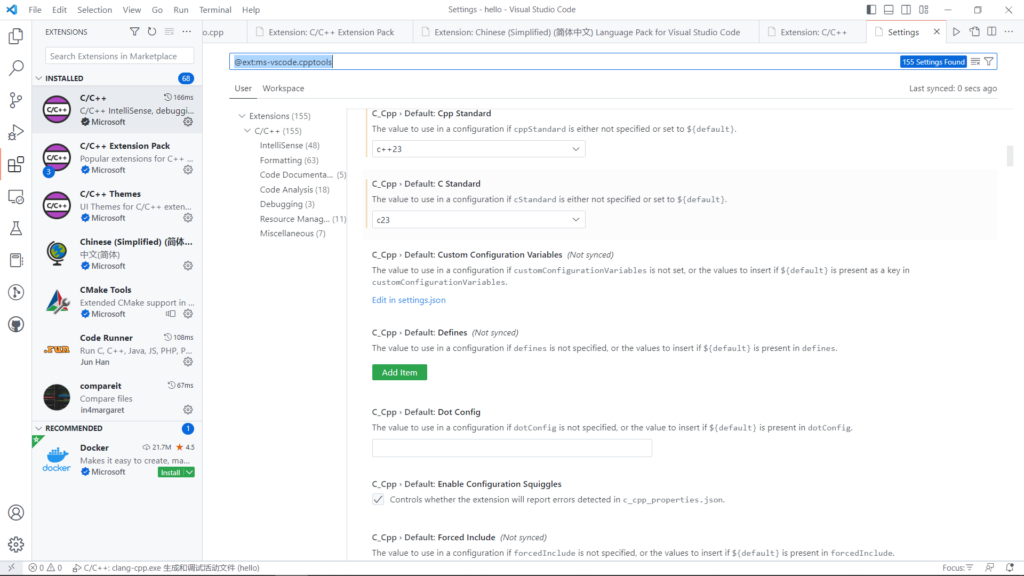Open the Source Control view
This screenshot has width=1024, height=576.
pyautogui.click(x=16, y=100)
